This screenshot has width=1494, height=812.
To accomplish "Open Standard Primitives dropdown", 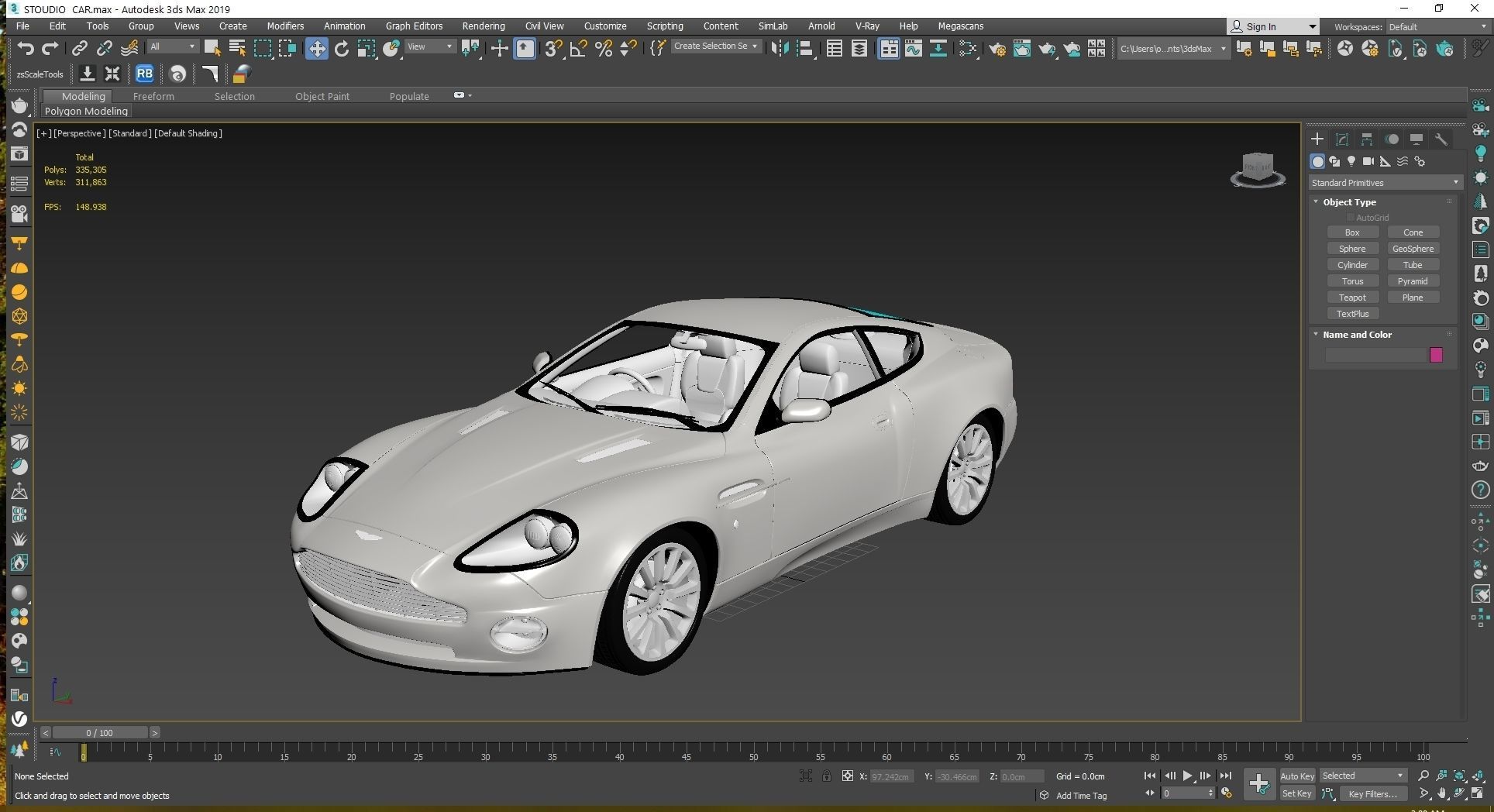I will tap(1385, 183).
